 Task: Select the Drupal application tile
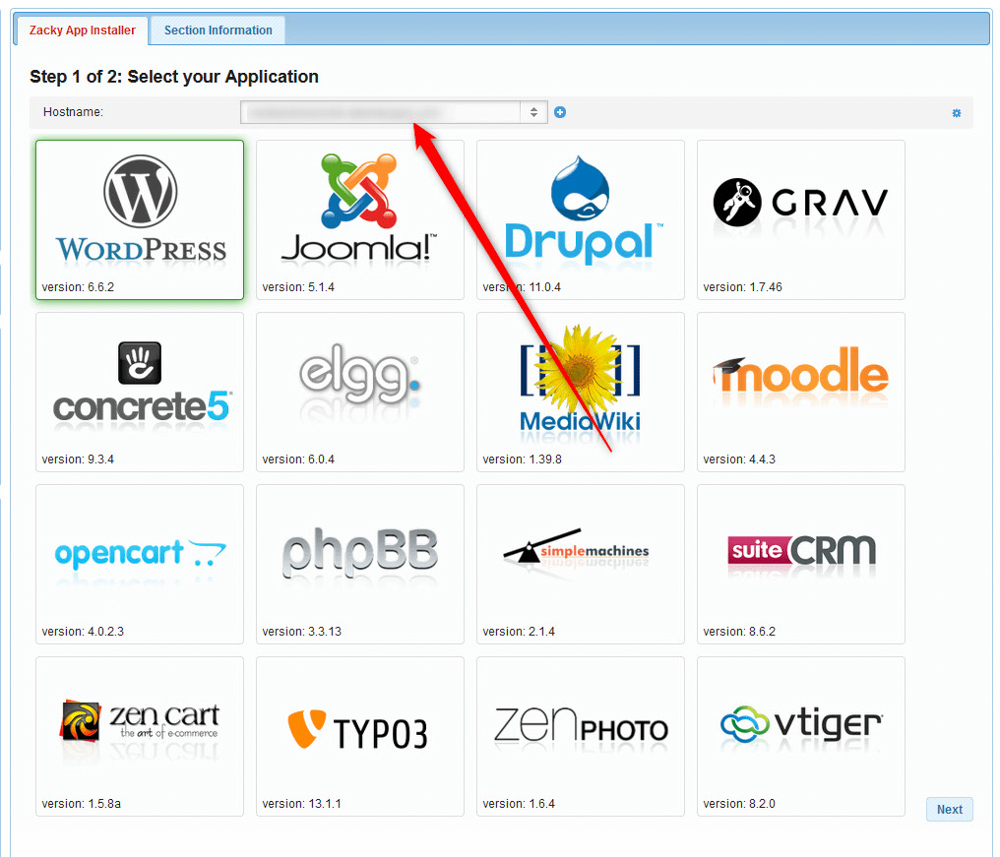tap(579, 220)
